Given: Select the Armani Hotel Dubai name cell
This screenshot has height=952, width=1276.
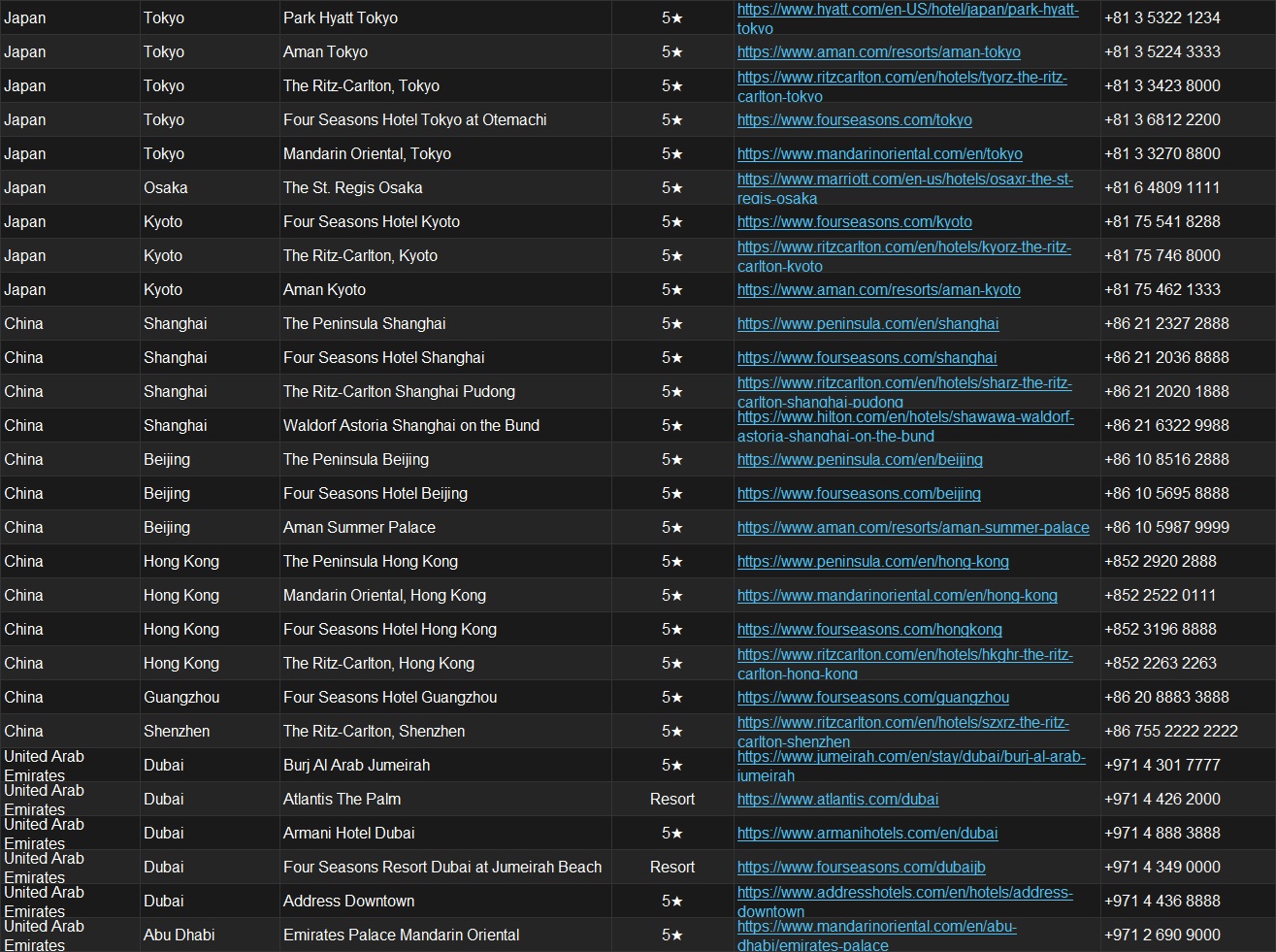Looking at the screenshot, I should point(445,834).
